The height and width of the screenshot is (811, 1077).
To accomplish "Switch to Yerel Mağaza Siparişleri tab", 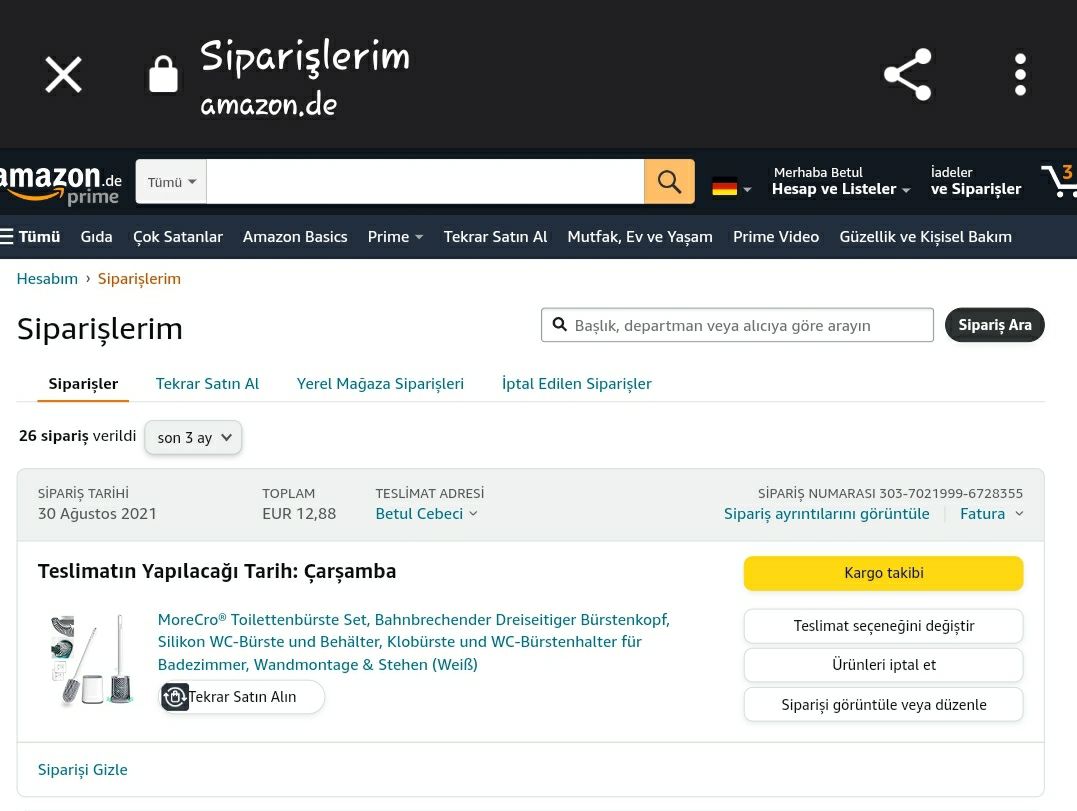I will point(380,384).
